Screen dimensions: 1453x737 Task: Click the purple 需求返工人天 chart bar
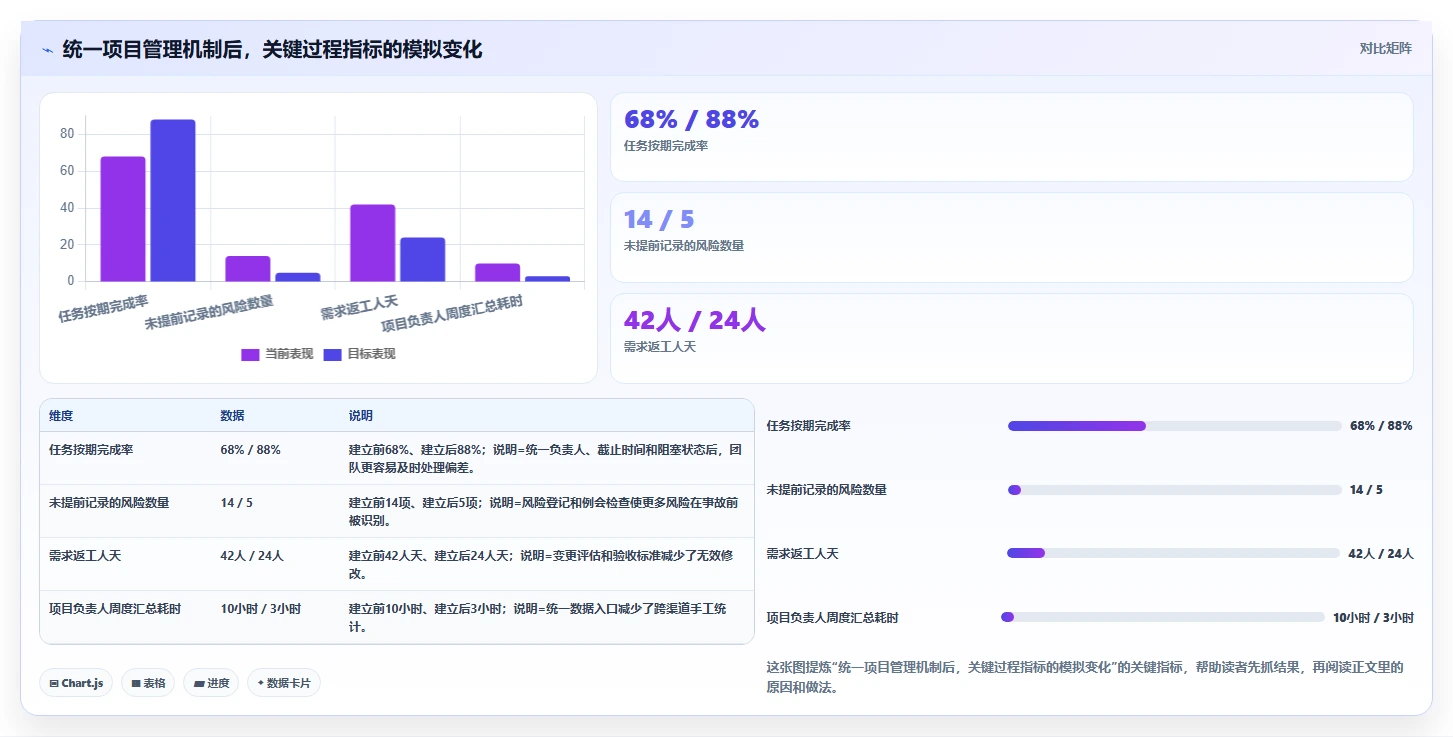372,243
